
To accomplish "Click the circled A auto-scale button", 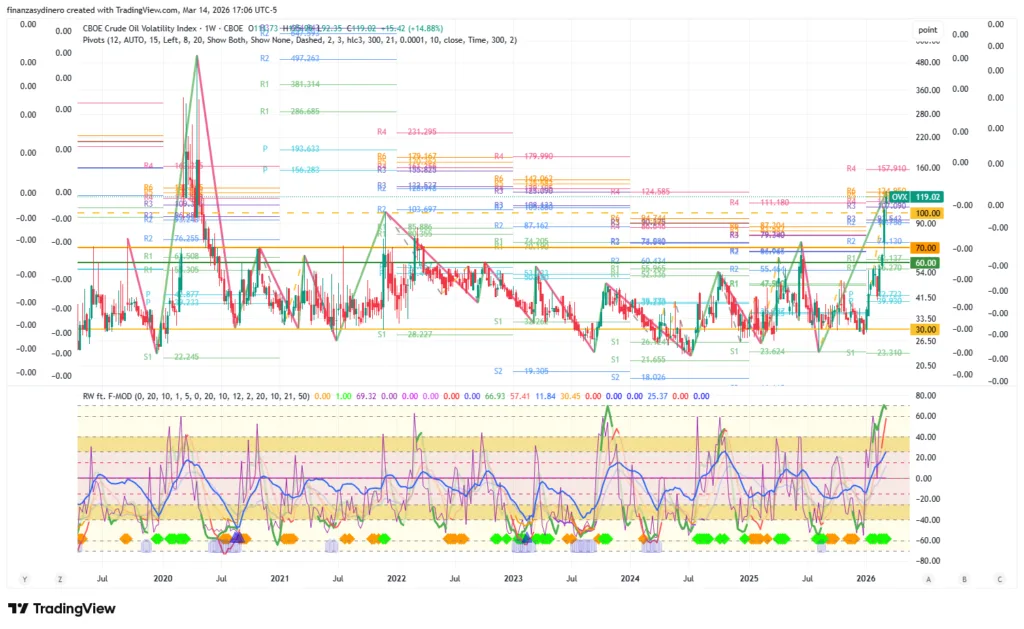I will (928, 579).
